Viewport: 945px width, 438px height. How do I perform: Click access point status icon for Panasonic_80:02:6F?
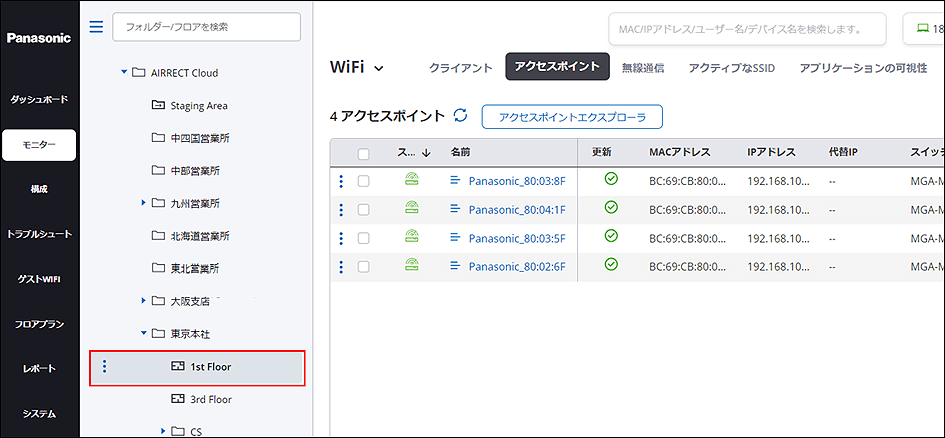[412, 264]
